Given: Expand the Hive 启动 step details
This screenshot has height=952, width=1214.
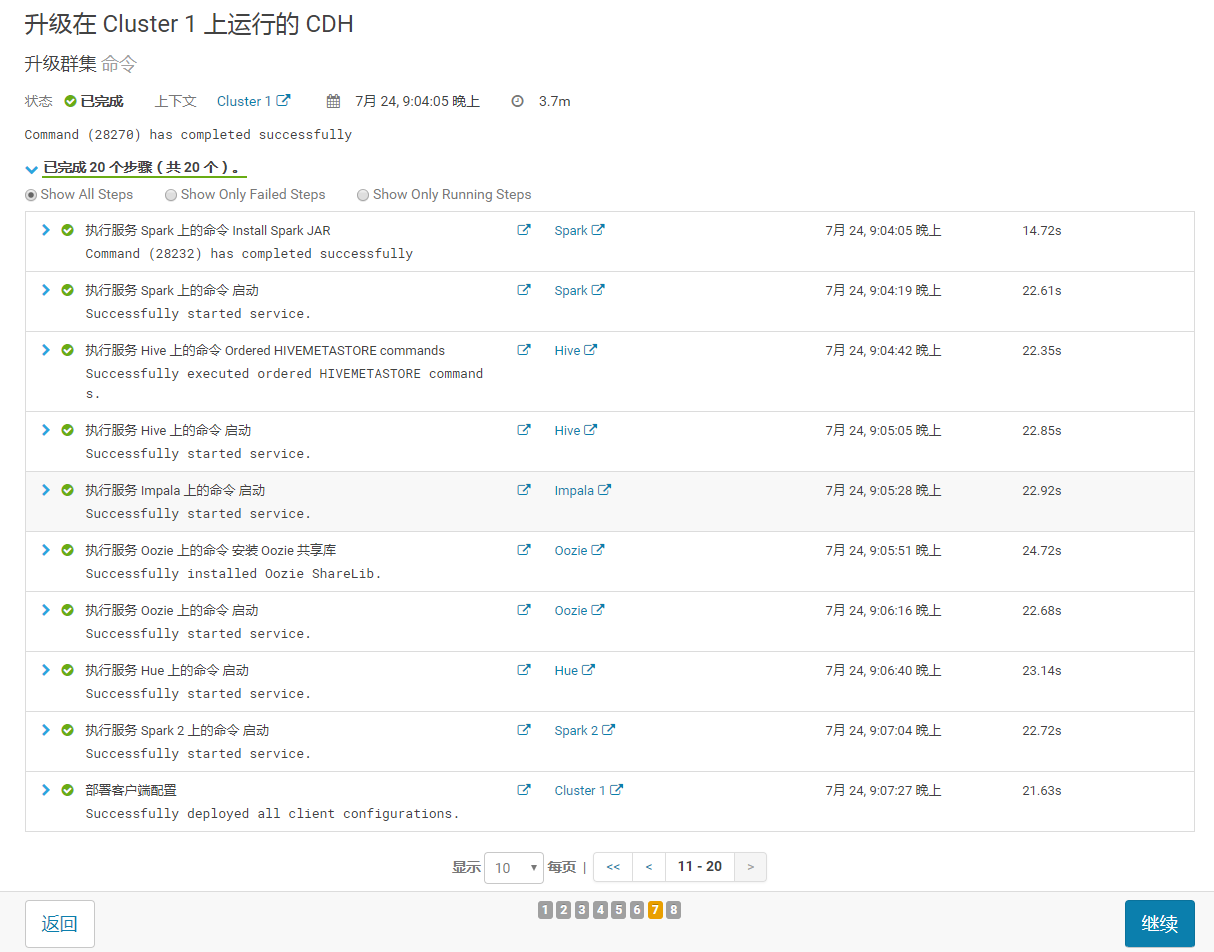Looking at the screenshot, I should click(x=45, y=430).
